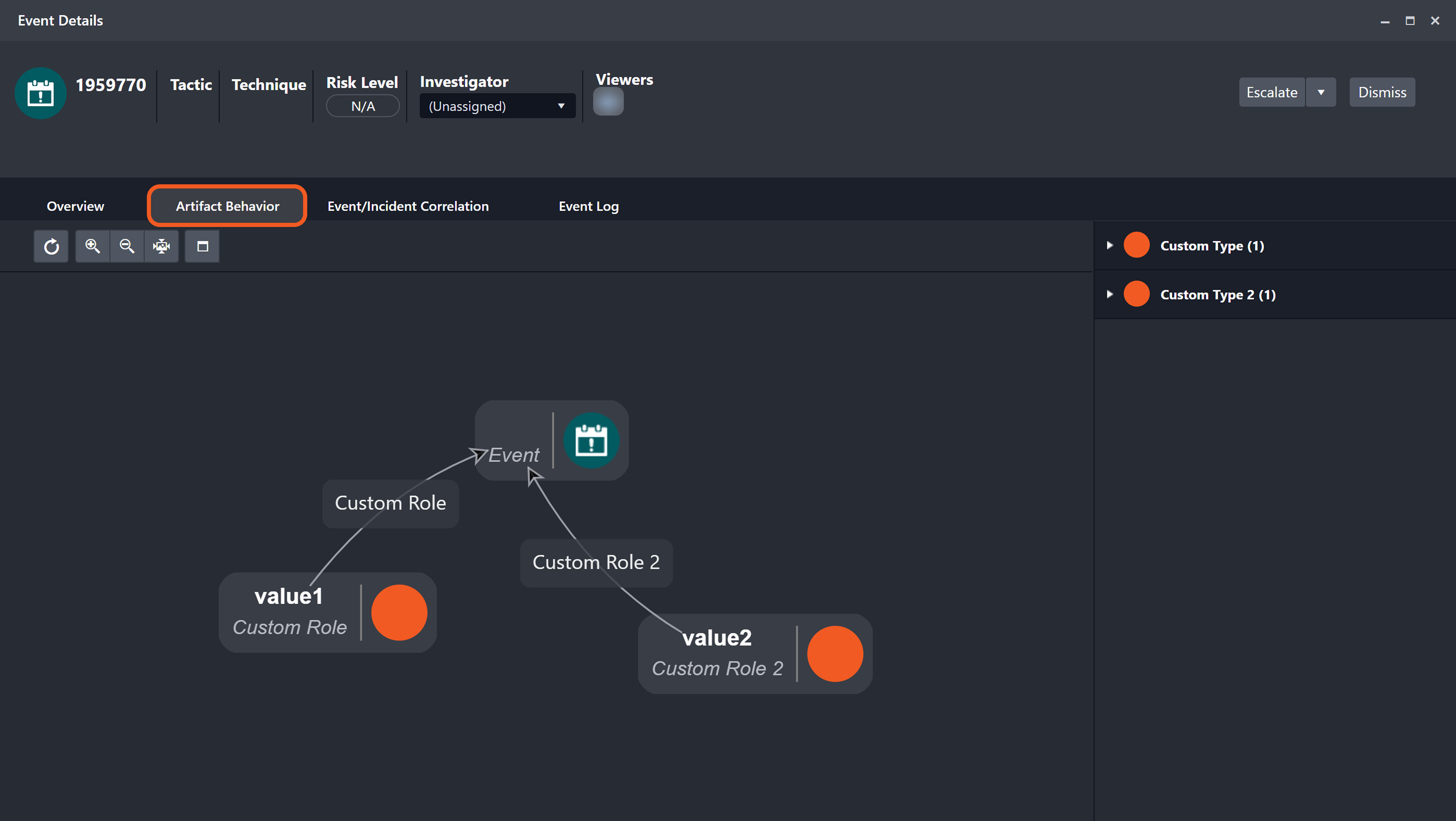
Task: Click the Dismiss button
Action: click(1382, 92)
